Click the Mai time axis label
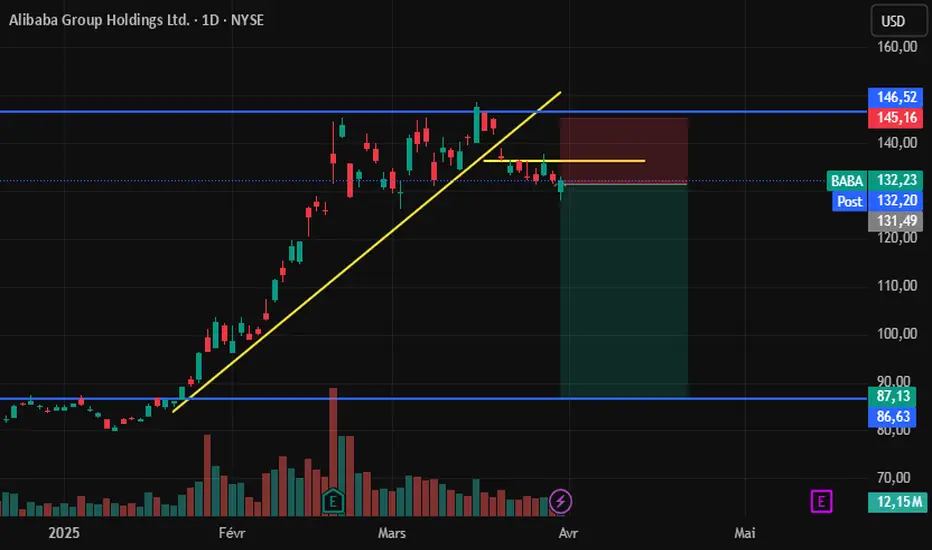Screen dimensions: 932x550 [x=745, y=533]
